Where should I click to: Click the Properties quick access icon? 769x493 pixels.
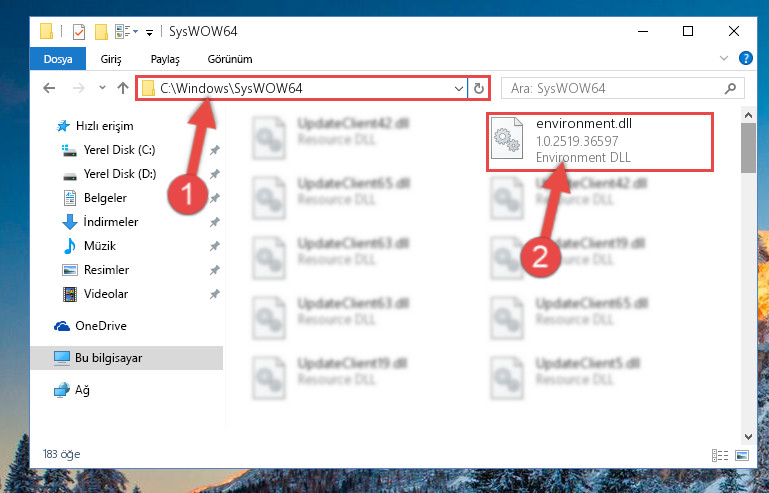tap(78, 32)
